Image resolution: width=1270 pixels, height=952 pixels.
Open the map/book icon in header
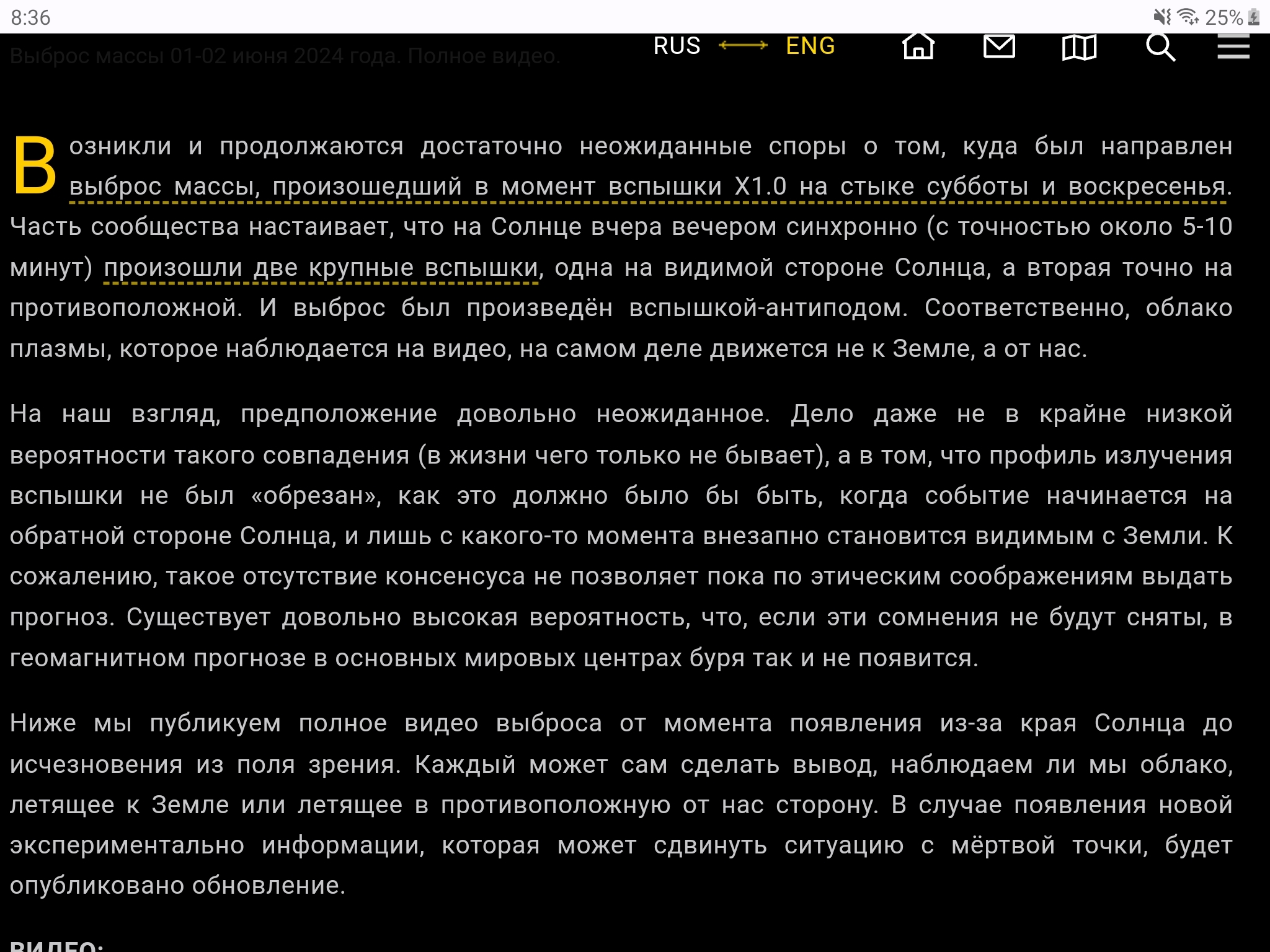pos(1079,47)
